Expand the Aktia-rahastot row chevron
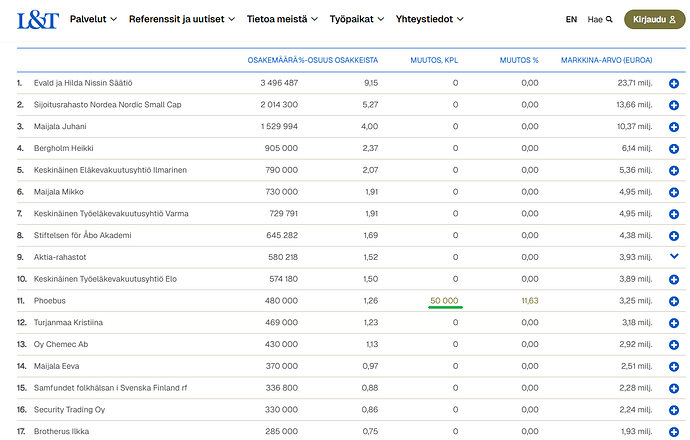The height and width of the screenshot is (440, 690). (x=674, y=256)
